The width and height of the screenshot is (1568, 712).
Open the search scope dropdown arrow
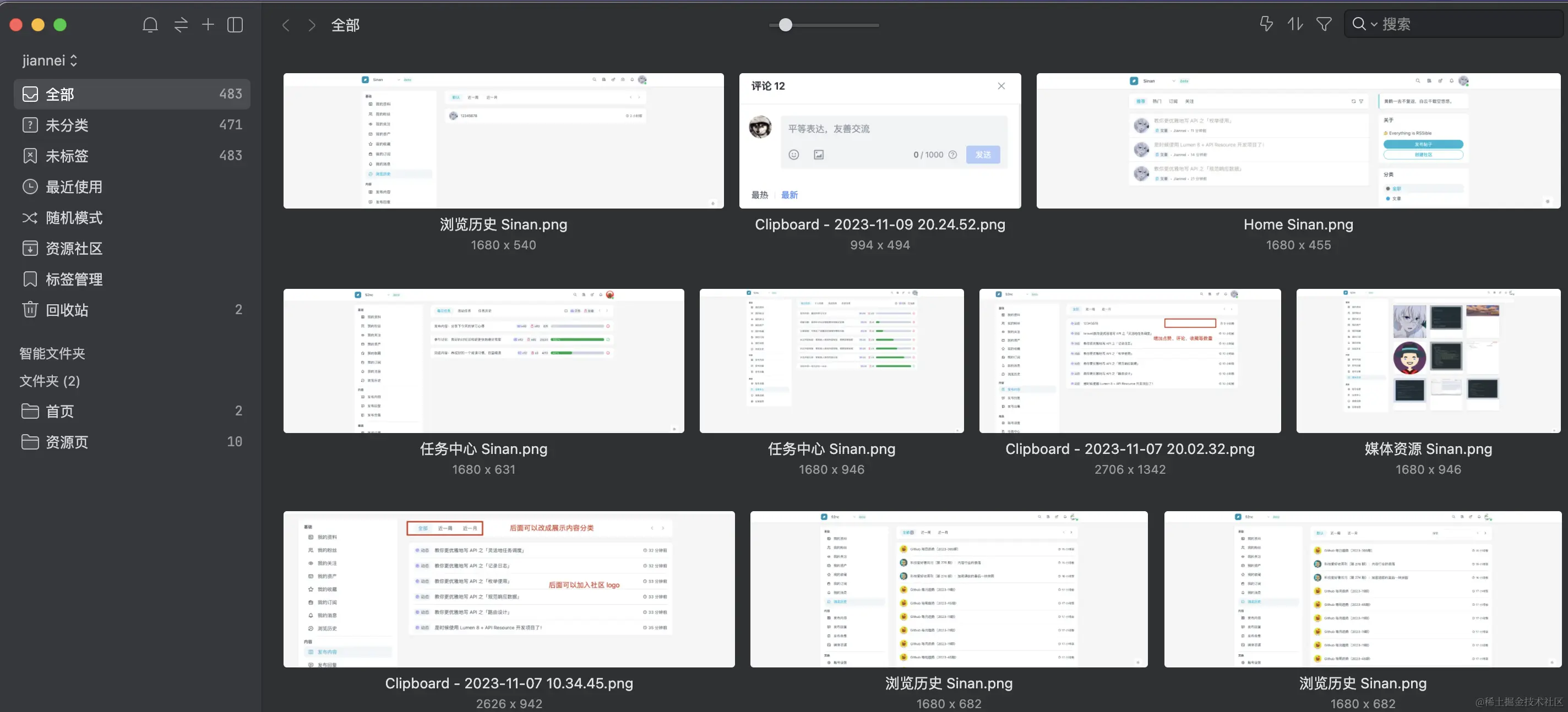[x=1374, y=24]
